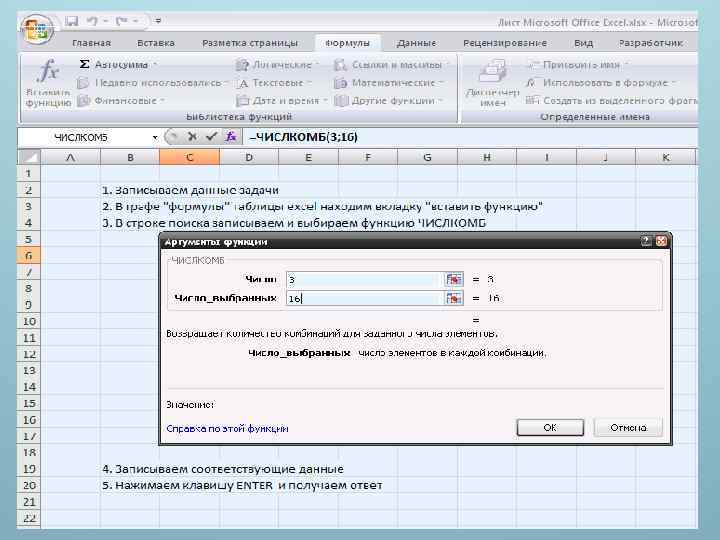Click text "4. Записываем соответствующие данные"

pyautogui.click(x=223, y=469)
